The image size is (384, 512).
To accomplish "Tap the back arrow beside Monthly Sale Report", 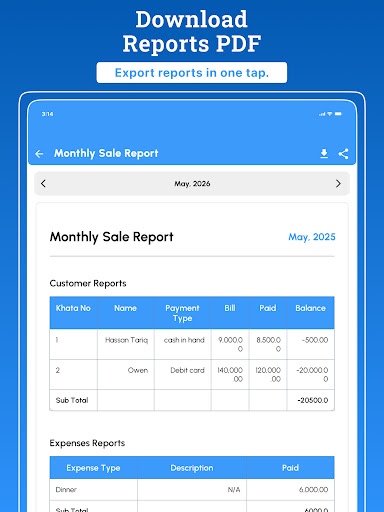I will tap(39, 154).
